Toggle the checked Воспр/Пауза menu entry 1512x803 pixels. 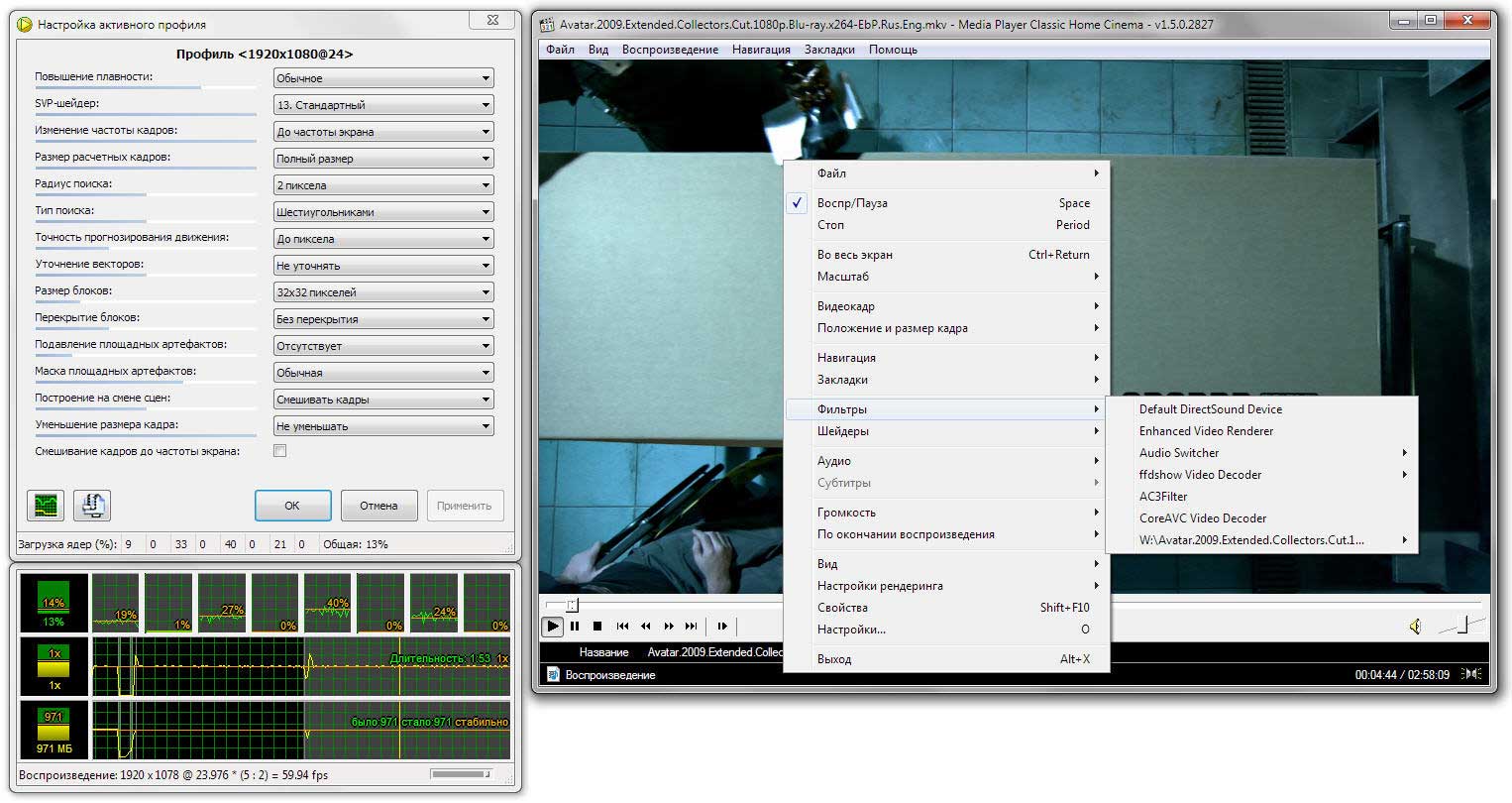[852, 203]
